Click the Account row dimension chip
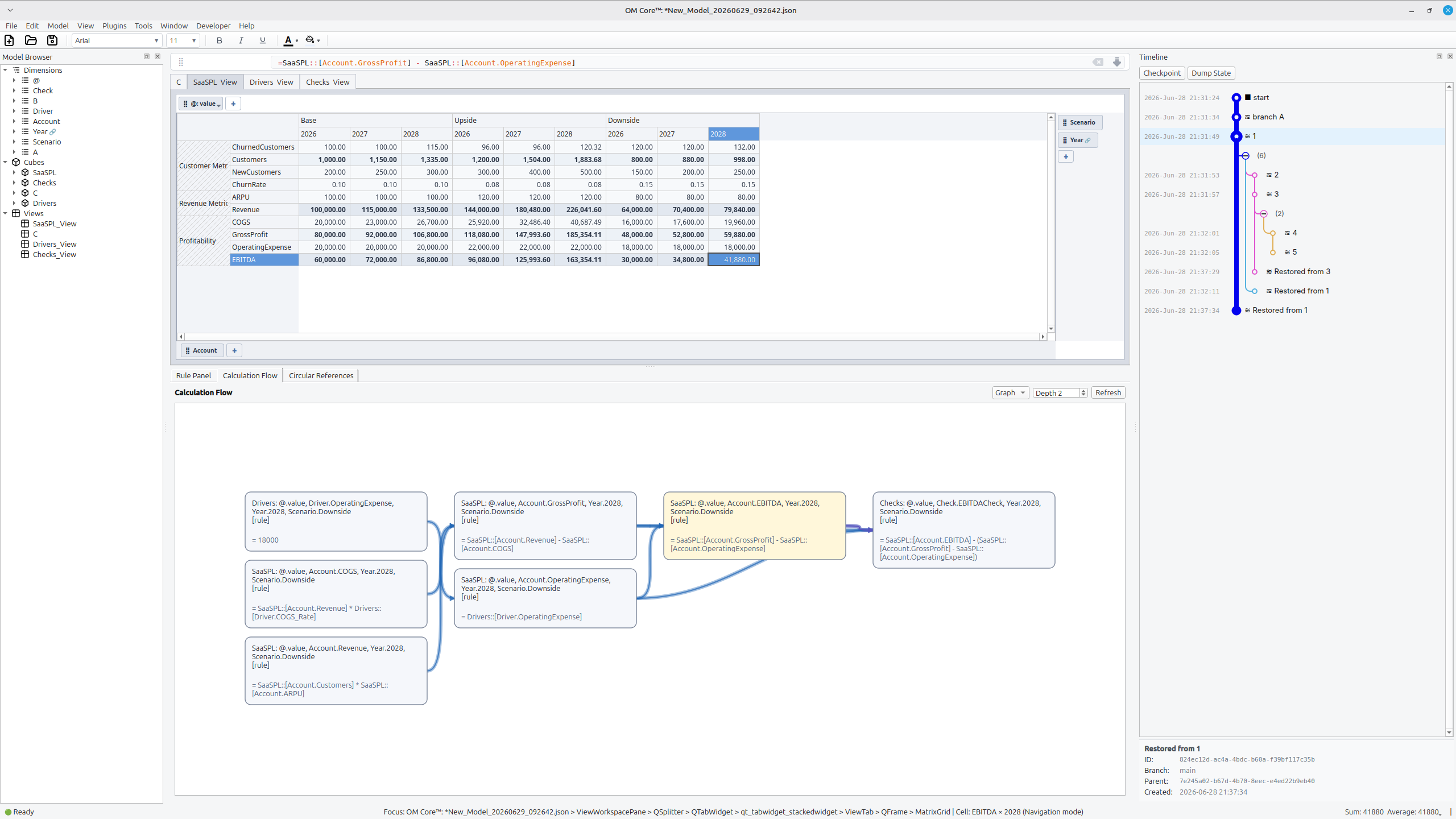 (x=202, y=350)
